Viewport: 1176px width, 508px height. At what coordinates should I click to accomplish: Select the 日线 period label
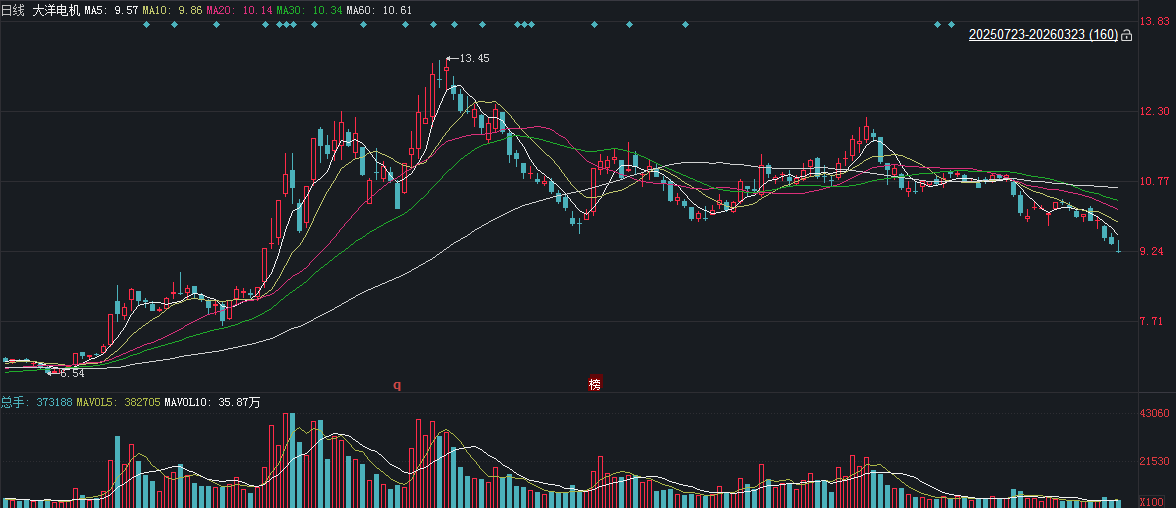coord(13,10)
